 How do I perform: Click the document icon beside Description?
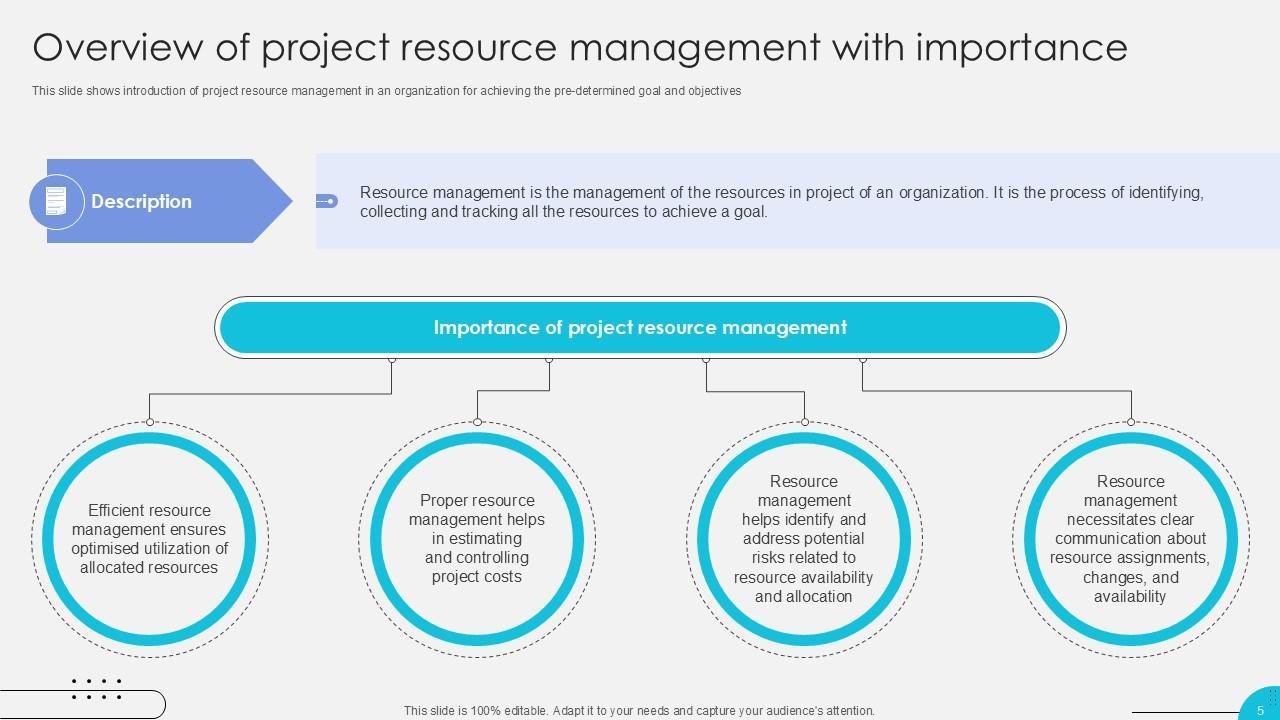pos(56,201)
